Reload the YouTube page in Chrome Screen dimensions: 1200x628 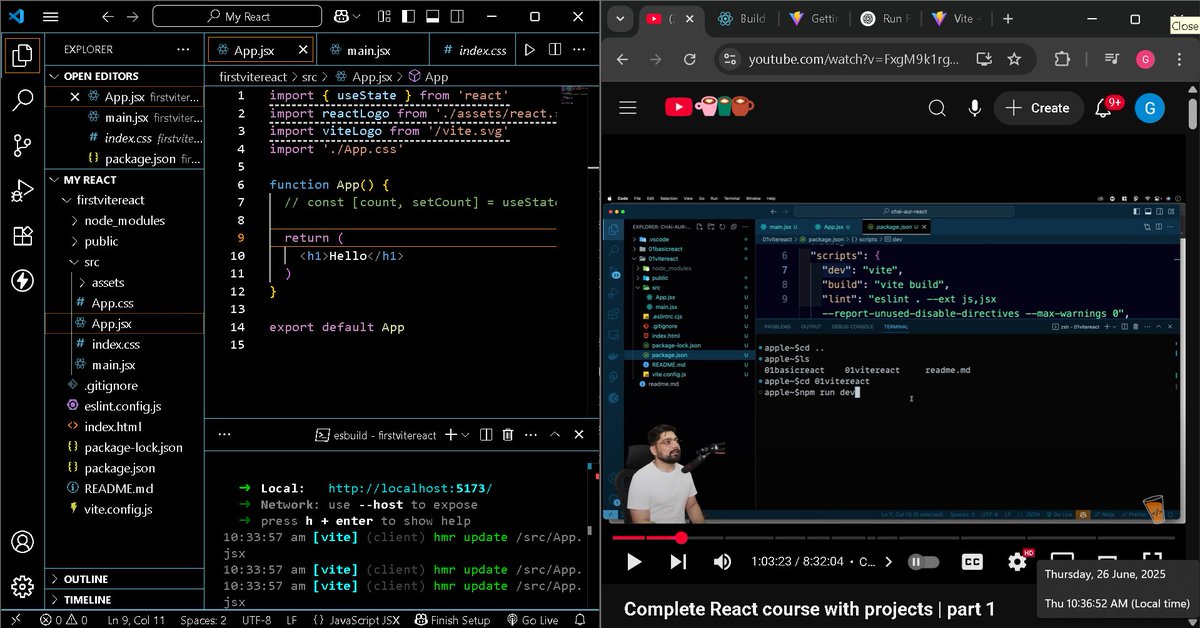690,59
